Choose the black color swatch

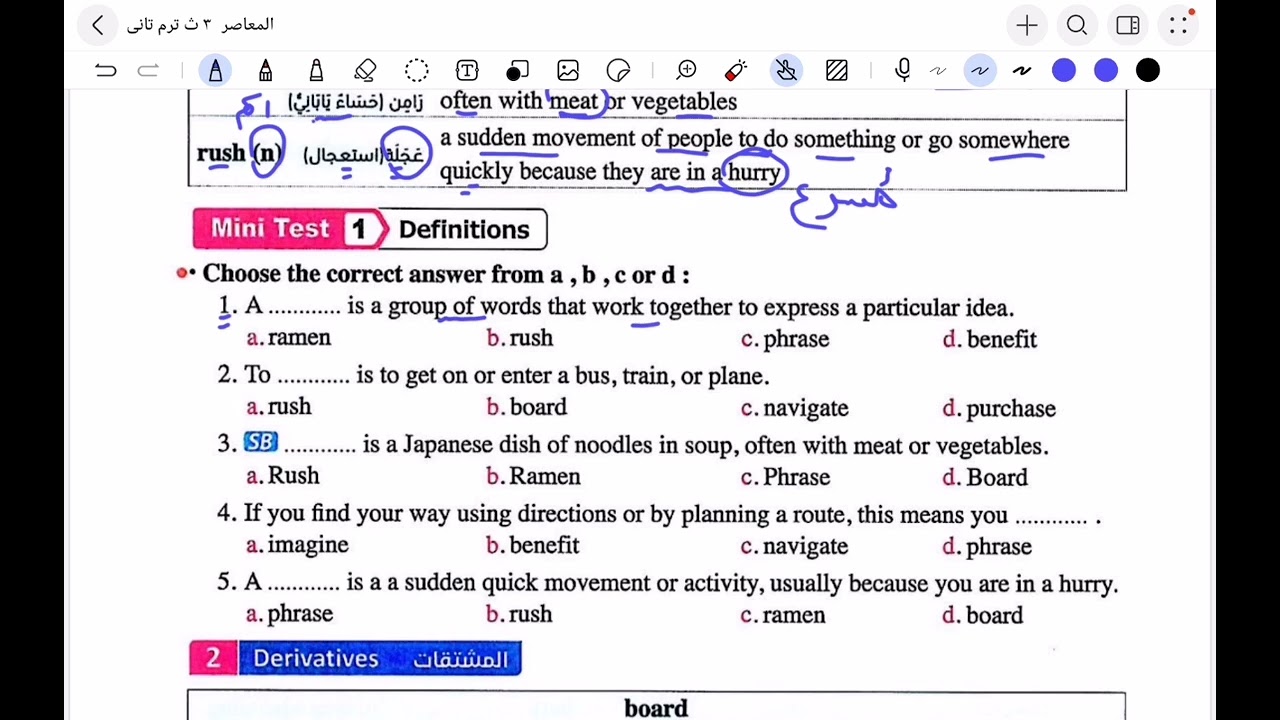click(x=1148, y=70)
